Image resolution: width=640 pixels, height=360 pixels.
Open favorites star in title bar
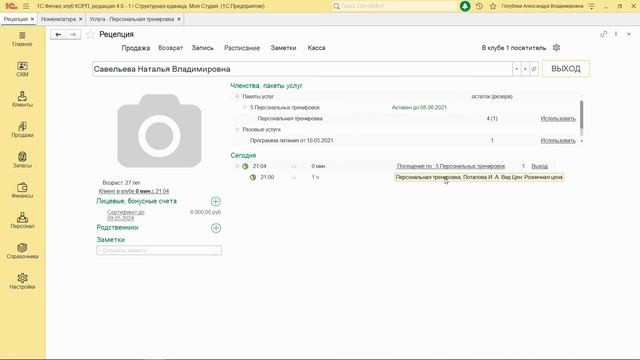click(493, 6)
